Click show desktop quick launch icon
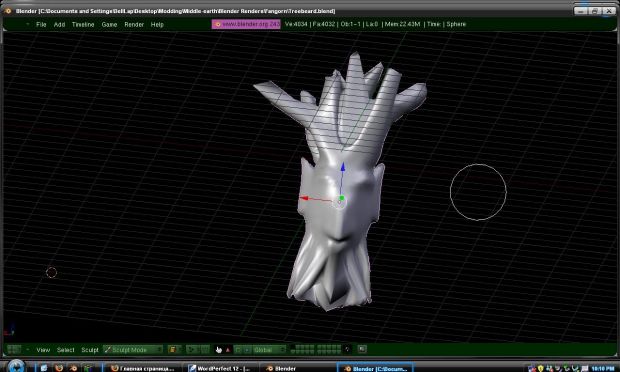Screen dimensions: 620x372 (44, 368)
